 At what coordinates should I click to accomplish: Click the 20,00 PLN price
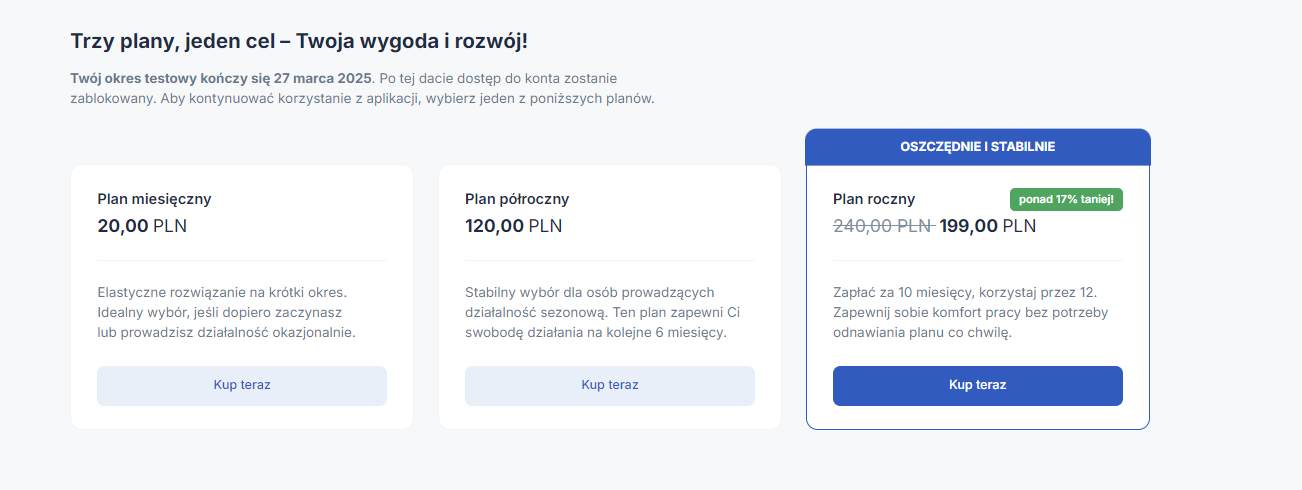[142, 226]
